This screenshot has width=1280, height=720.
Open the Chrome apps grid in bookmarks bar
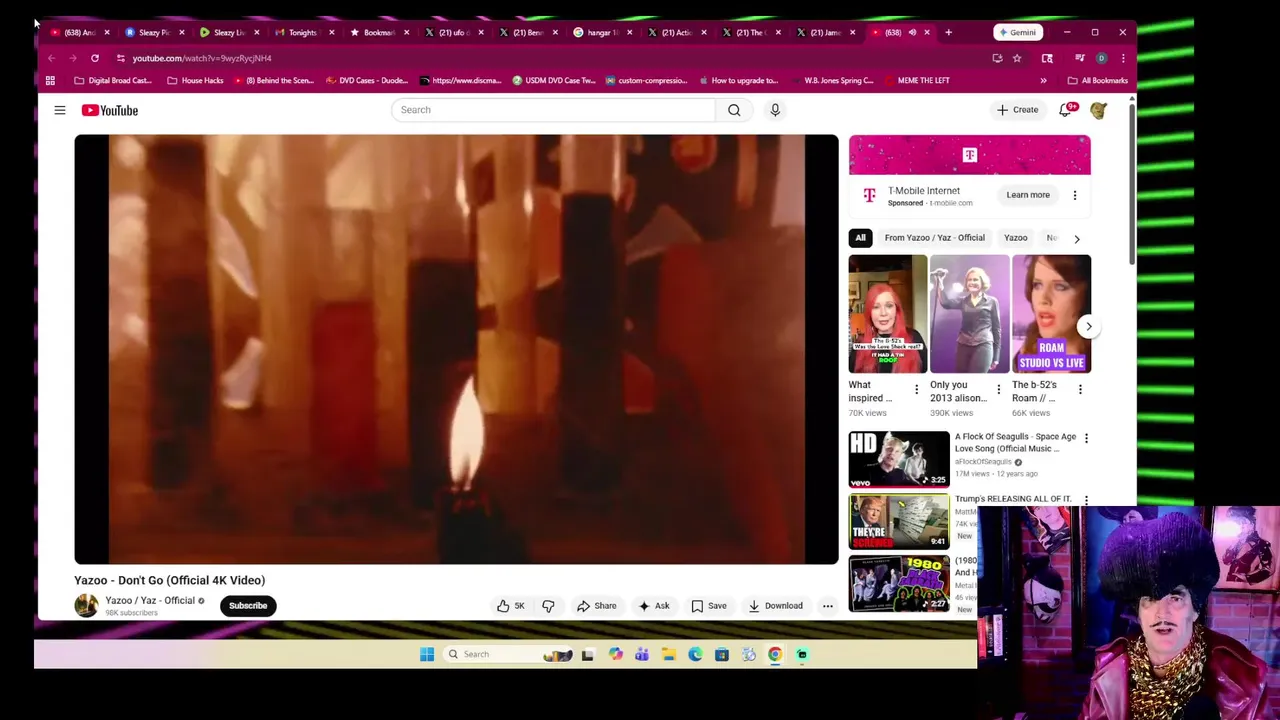point(50,80)
